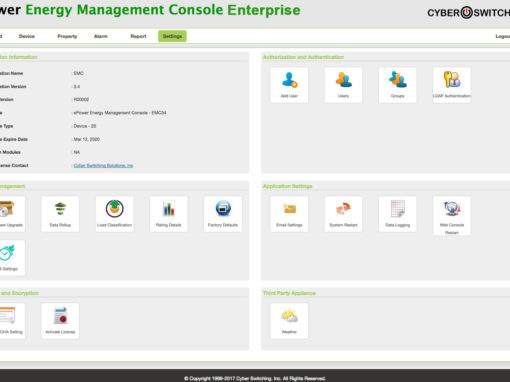Screen dimensions: 510x382
Task: Click the Energy Management Console Enterprise title
Action: (x=163, y=10)
